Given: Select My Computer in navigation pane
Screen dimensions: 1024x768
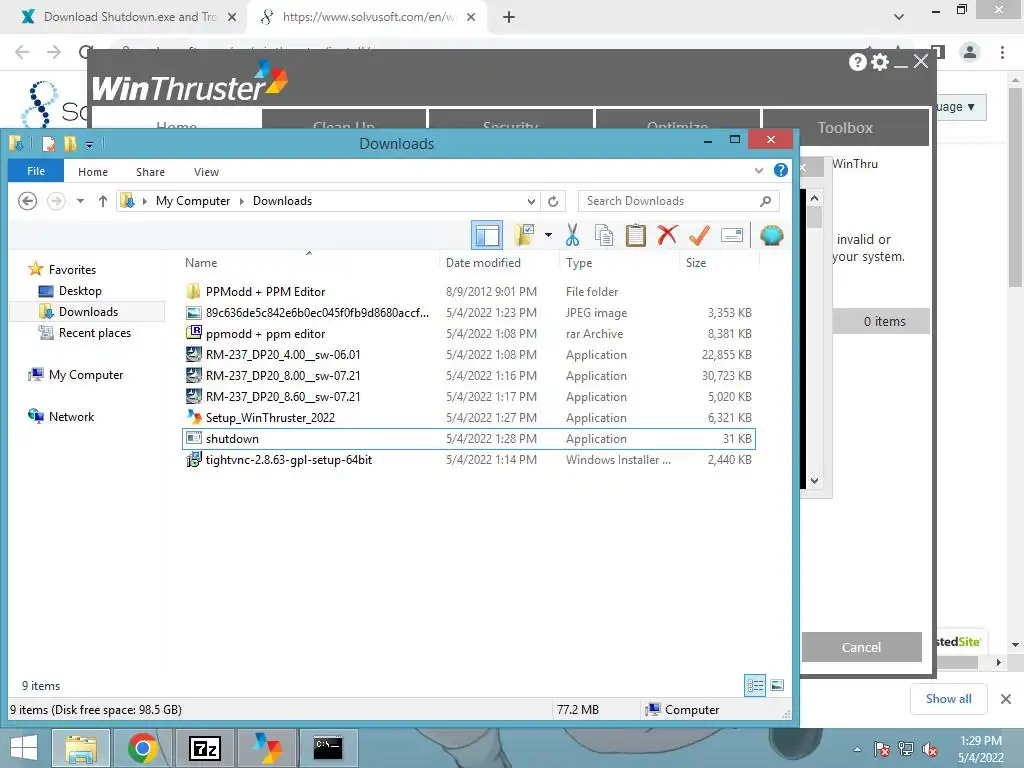Looking at the screenshot, I should click(86, 375).
